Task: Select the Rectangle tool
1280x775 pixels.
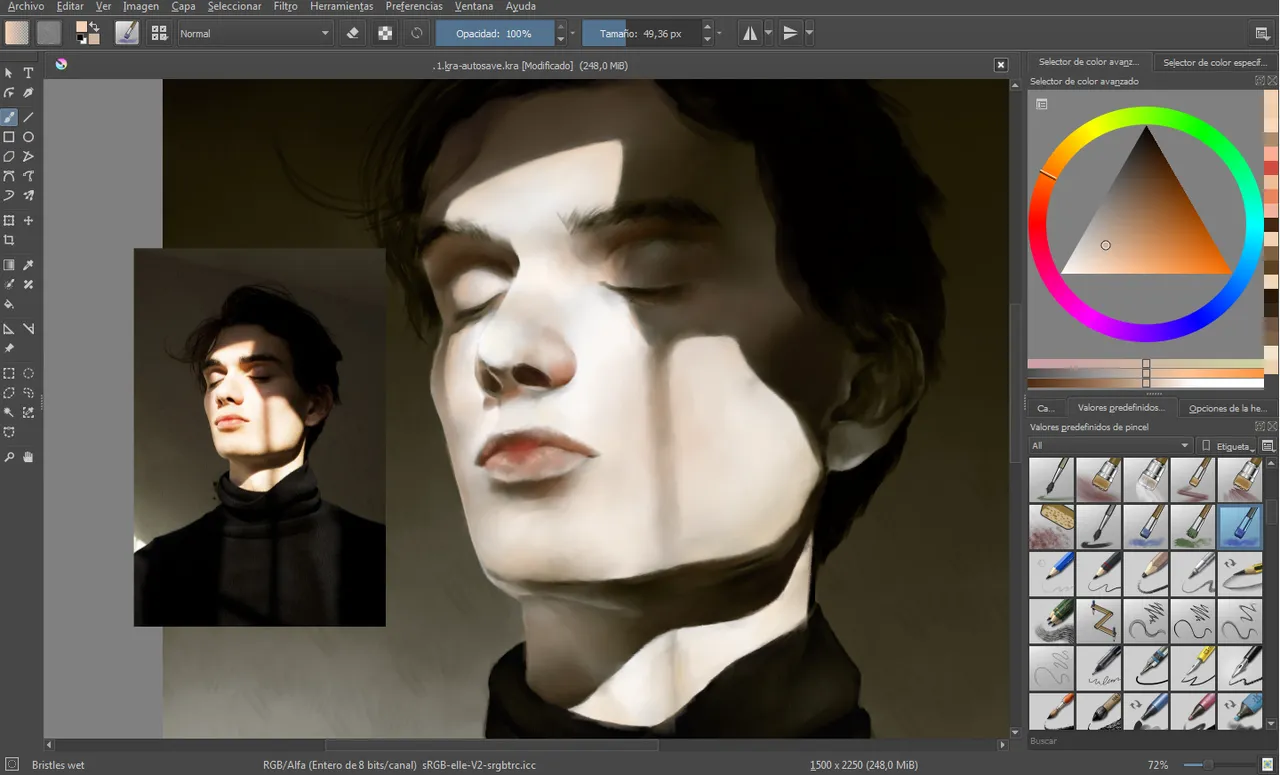Action: (9, 137)
